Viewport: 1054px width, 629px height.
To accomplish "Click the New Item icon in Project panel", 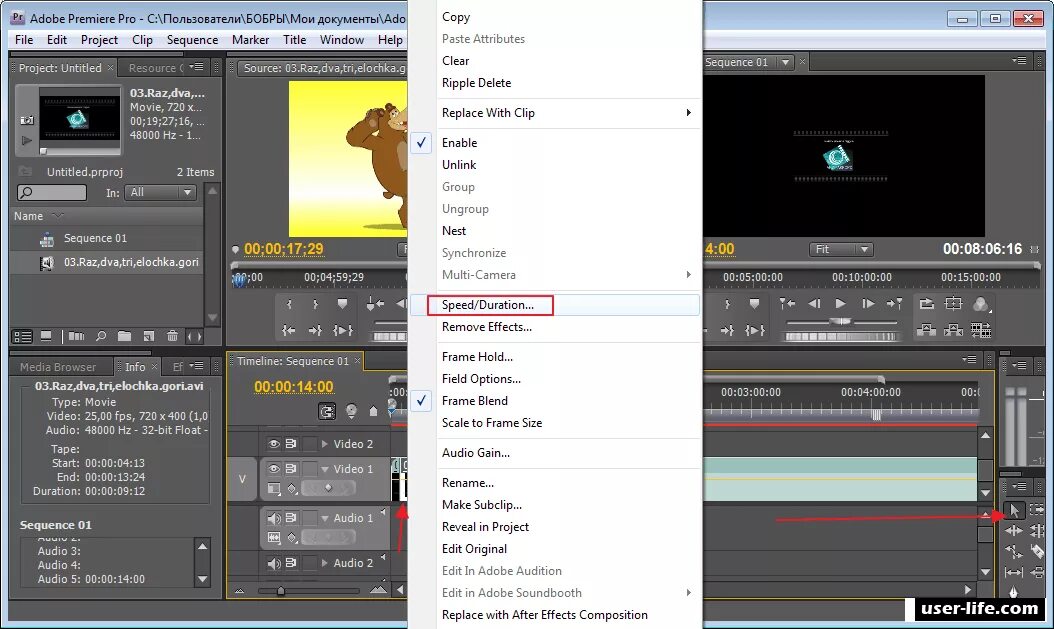I will coord(149,336).
